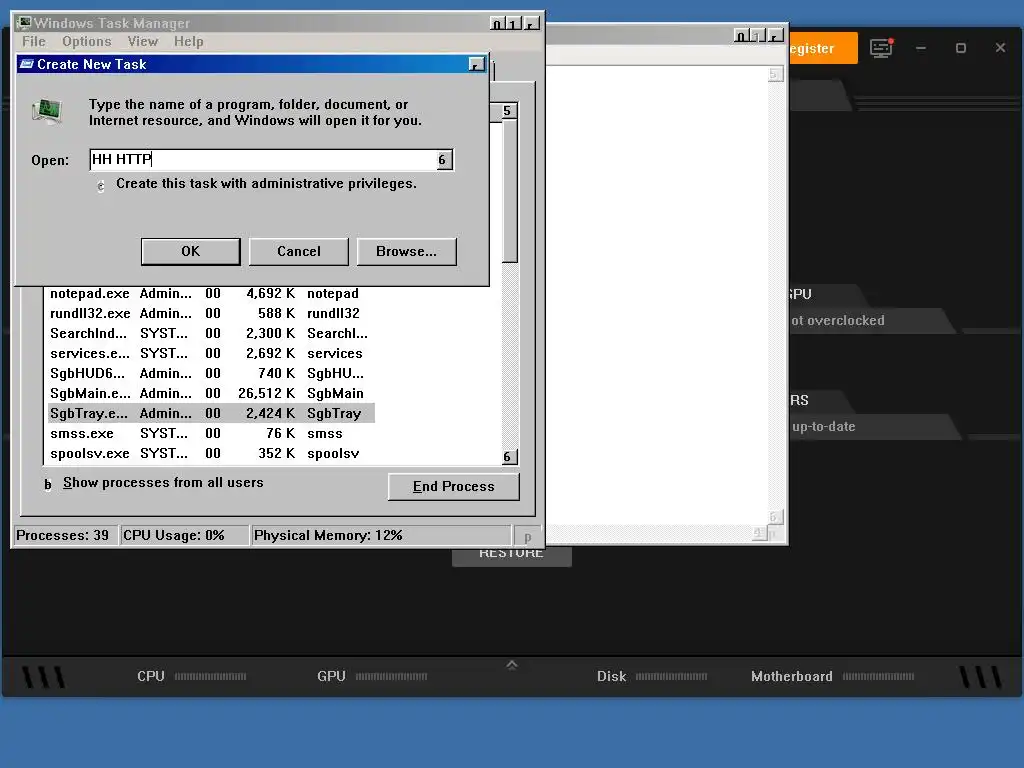Open the View menu in Task Manager
This screenshot has width=1024, height=768.
click(142, 41)
